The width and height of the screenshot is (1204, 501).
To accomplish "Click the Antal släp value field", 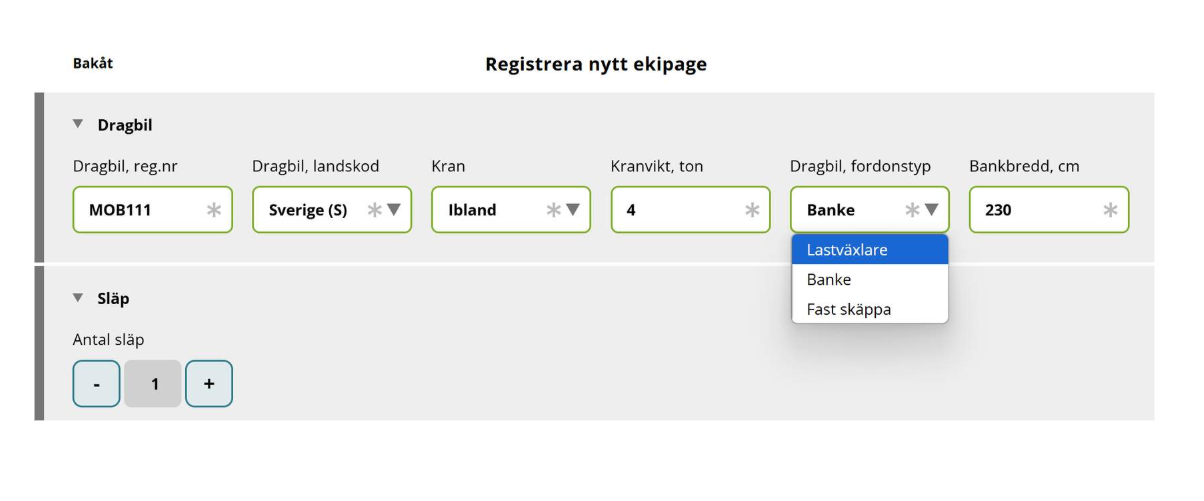I will [154, 384].
